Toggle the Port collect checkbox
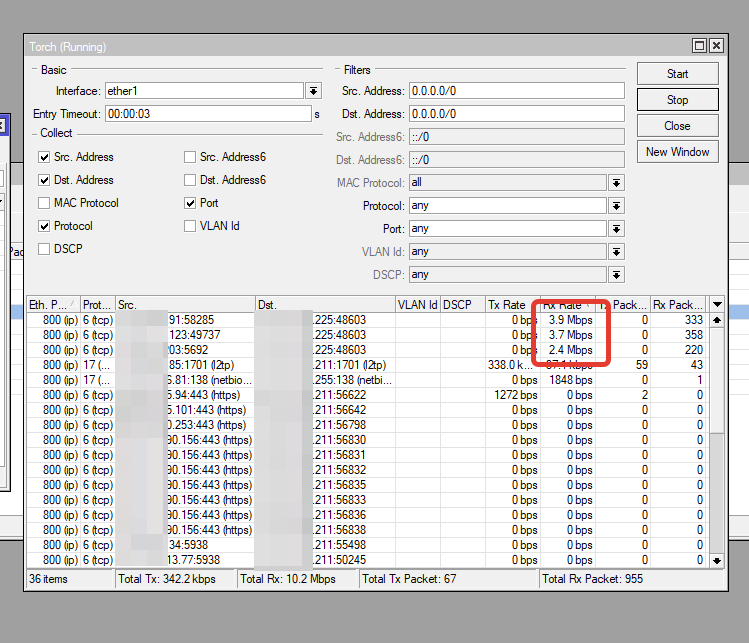The image size is (749, 643). 190,203
